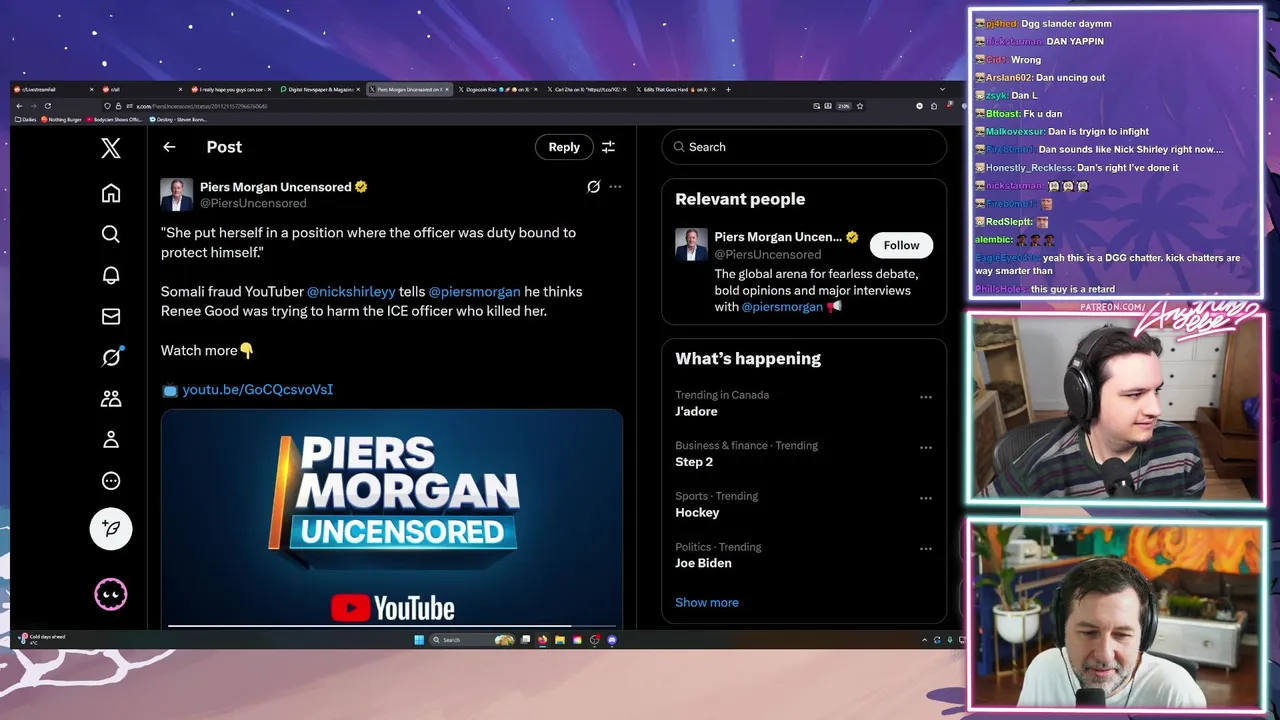Reload the page with browser refresh
Image resolution: width=1280 pixels, height=720 pixels.
(47, 106)
